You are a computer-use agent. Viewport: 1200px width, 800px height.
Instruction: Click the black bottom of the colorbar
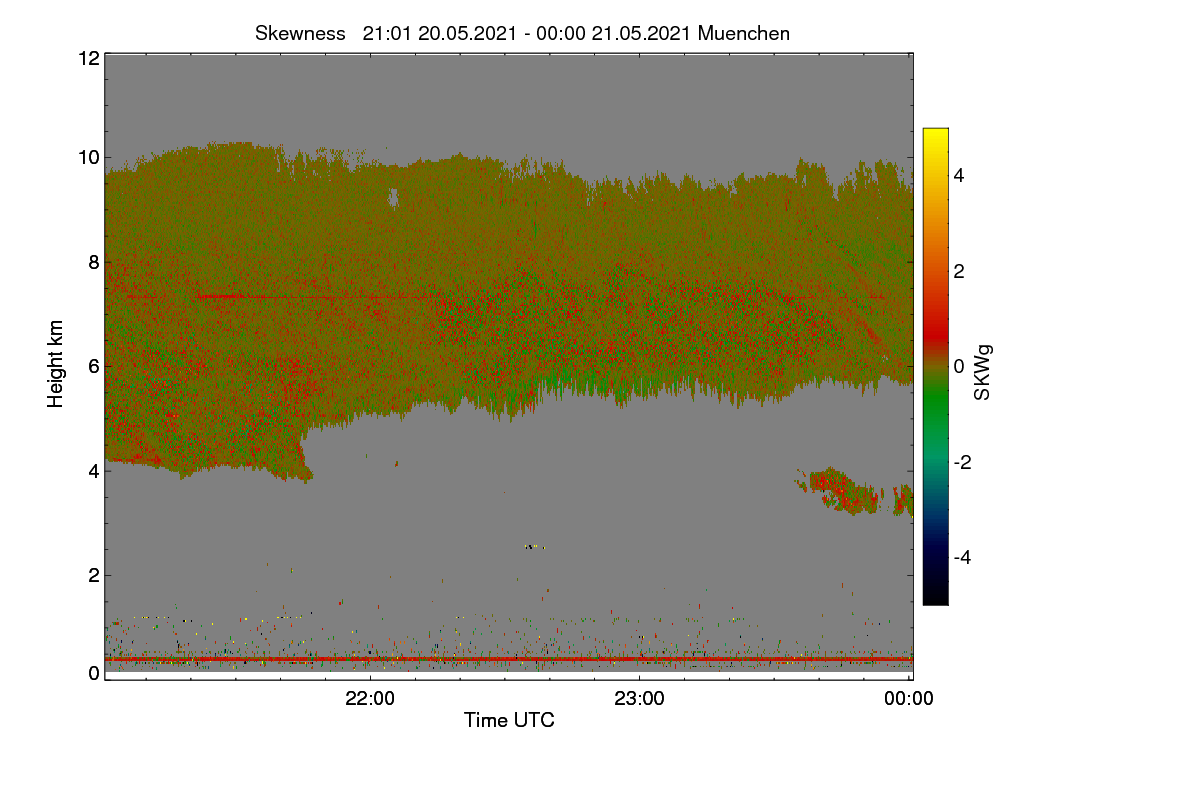click(x=935, y=597)
